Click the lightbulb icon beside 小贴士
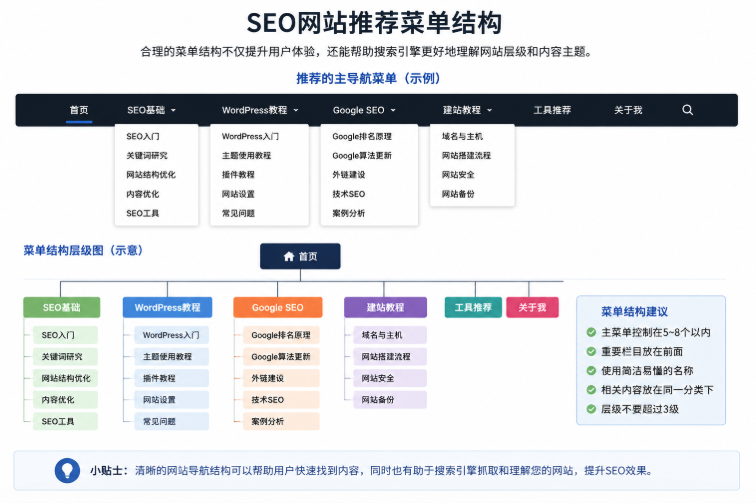This screenshot has width=756, height=503. [67, 470]
